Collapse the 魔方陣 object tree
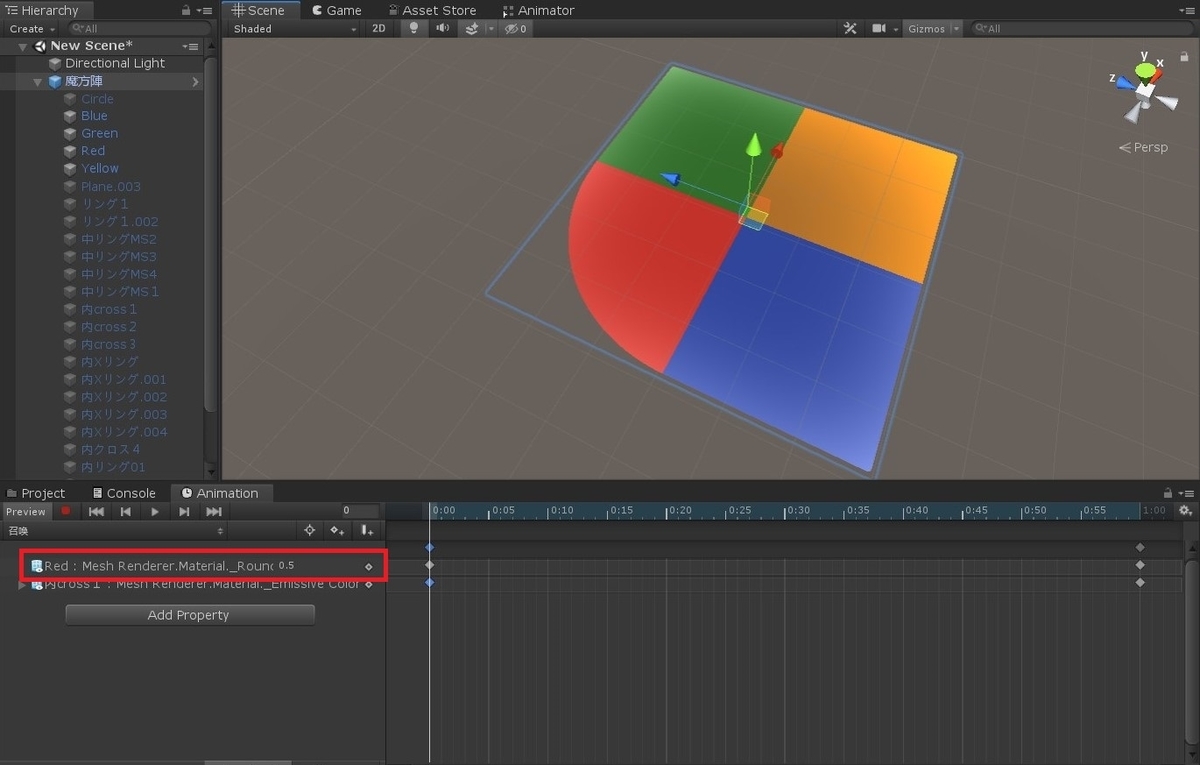This screenshot has width=1200, height=765. [x=39, y=81]
